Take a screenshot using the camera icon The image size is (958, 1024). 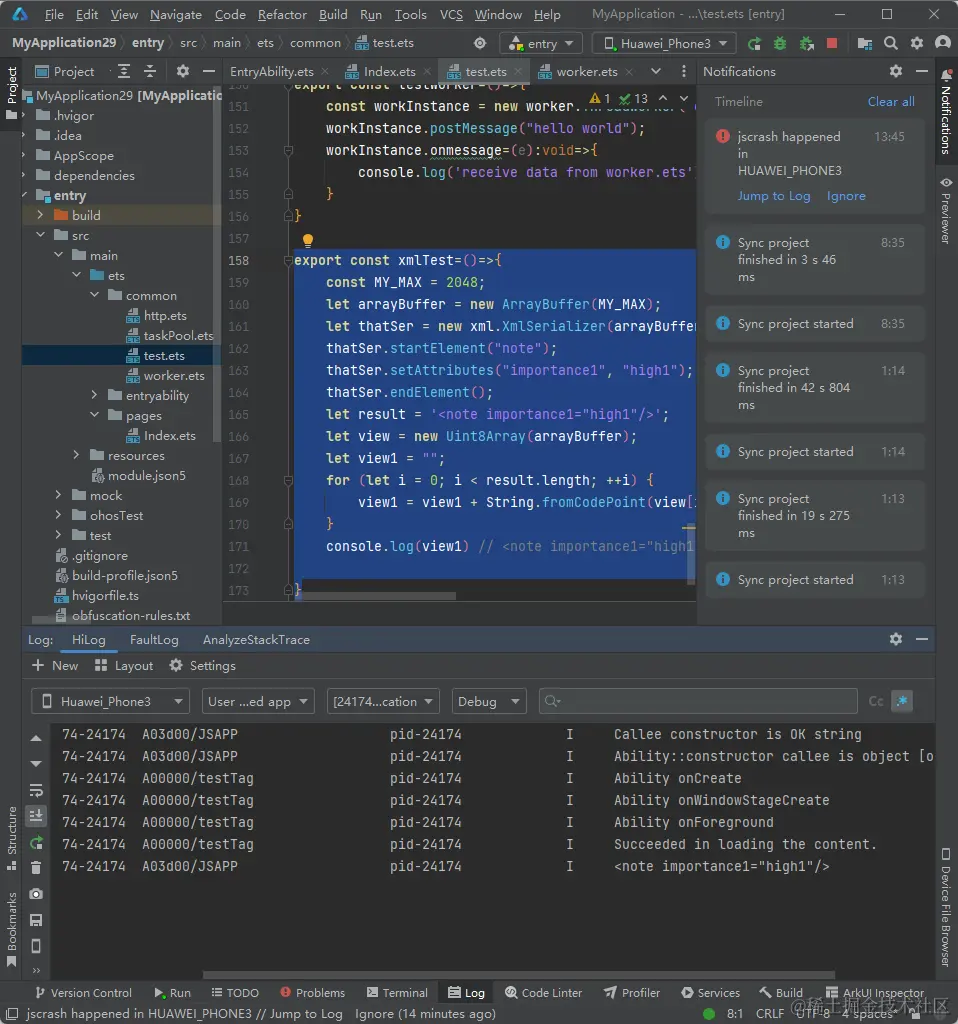[x=36, y=894]
